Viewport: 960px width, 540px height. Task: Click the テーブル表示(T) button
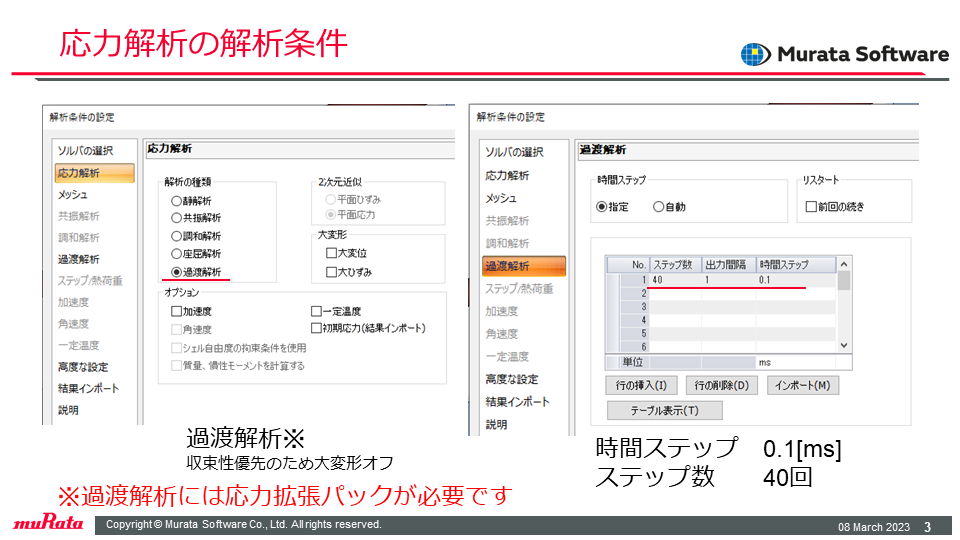tap(664, 410)
